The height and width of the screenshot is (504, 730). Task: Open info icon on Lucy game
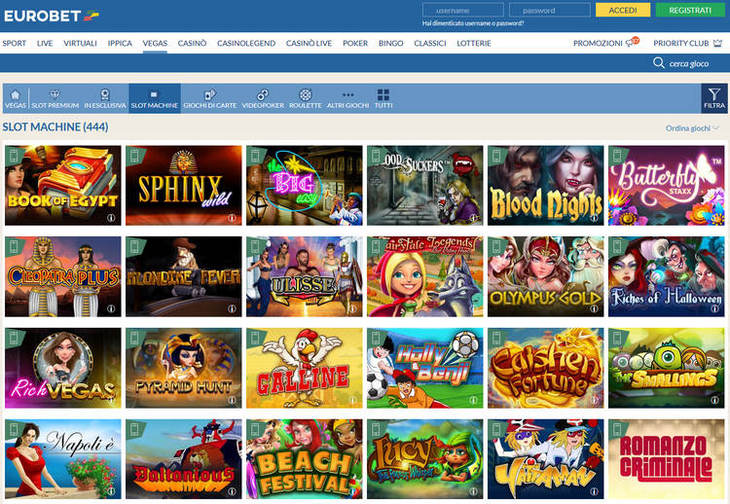pyautogui.click(x=473, y=491)
